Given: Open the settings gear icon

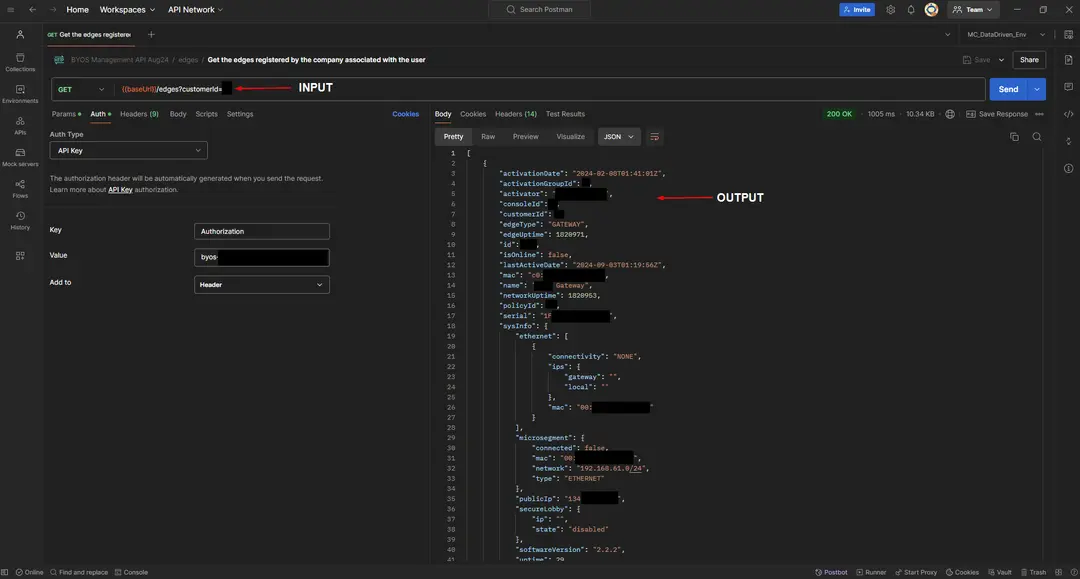Looking at the screenshot, I should (x=891, y=10).
